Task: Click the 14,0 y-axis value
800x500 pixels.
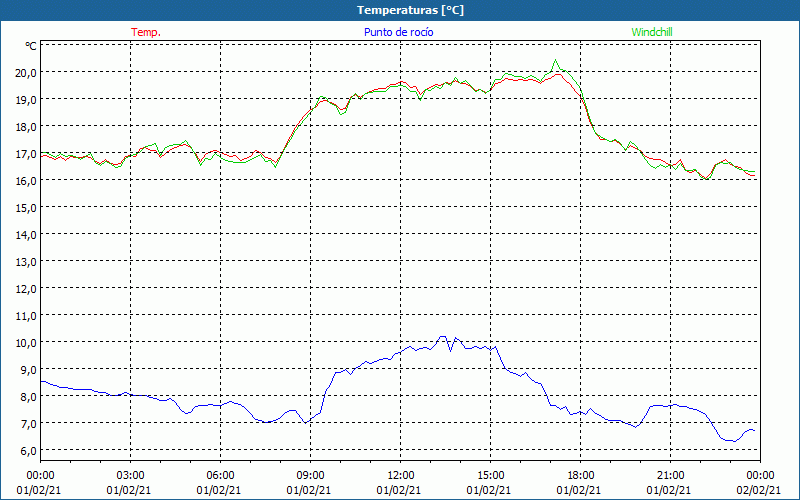Action: pyautogui.click(x=26, y=235)
